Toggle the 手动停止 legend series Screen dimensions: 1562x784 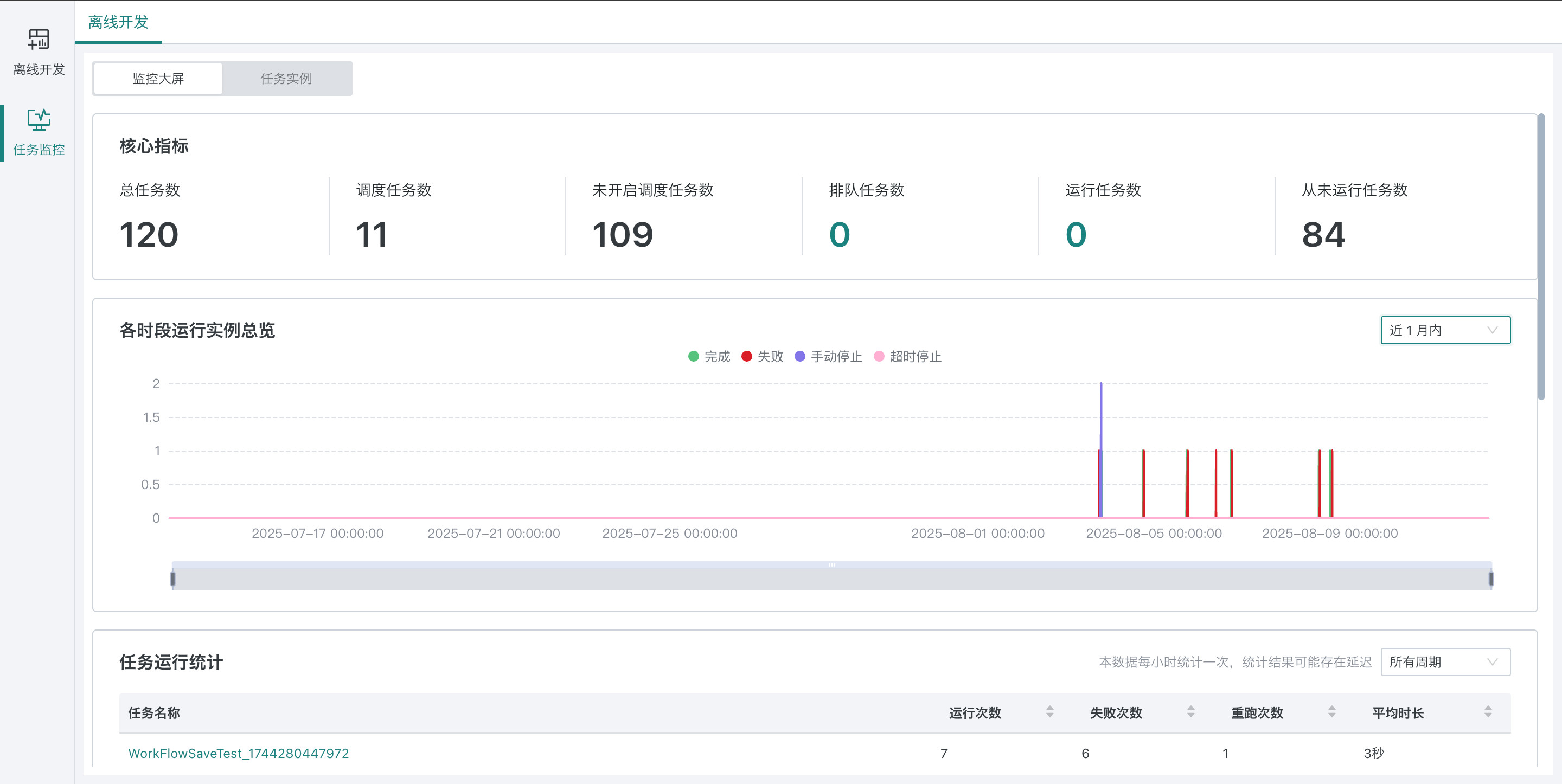pyautogui.click(x=828, y=357)
